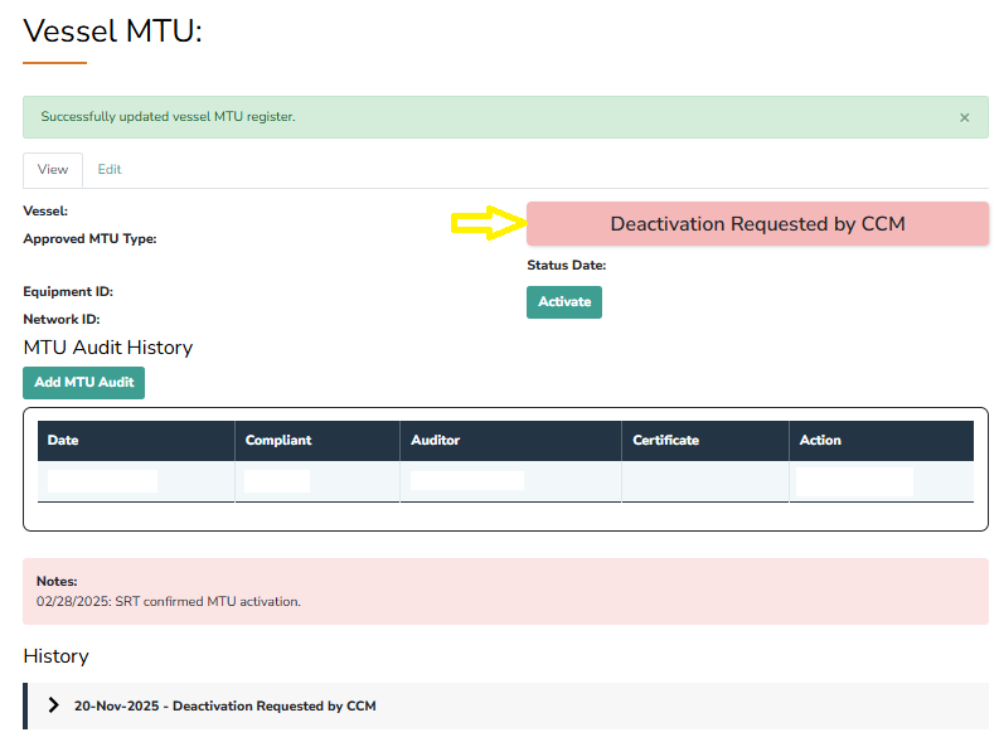Click the 'Vessel MTU:' page title
The width and height of the screenshot is (999, 738).
coord(113,31)
